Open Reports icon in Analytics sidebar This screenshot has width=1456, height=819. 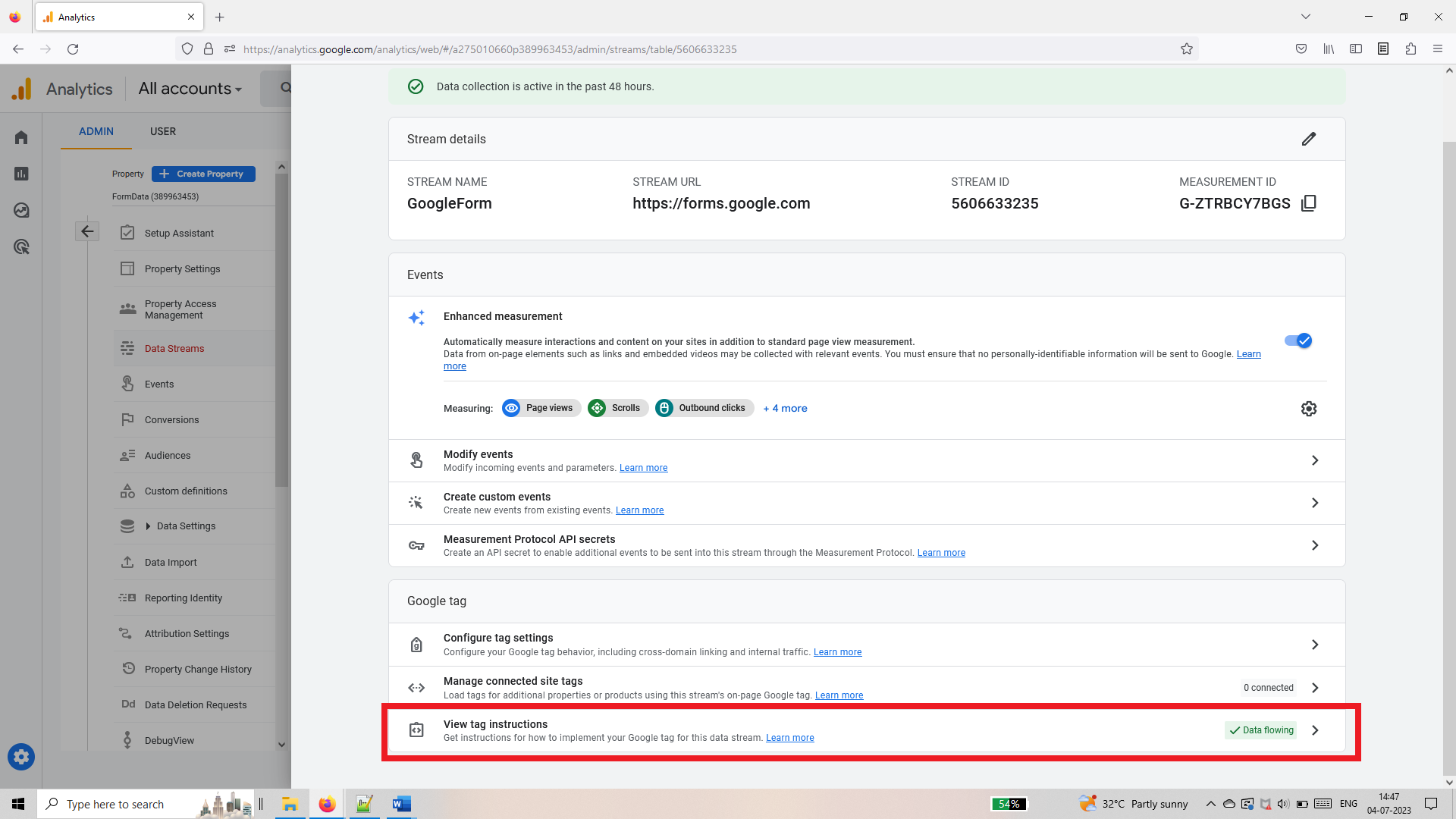[x=21, y=174]
